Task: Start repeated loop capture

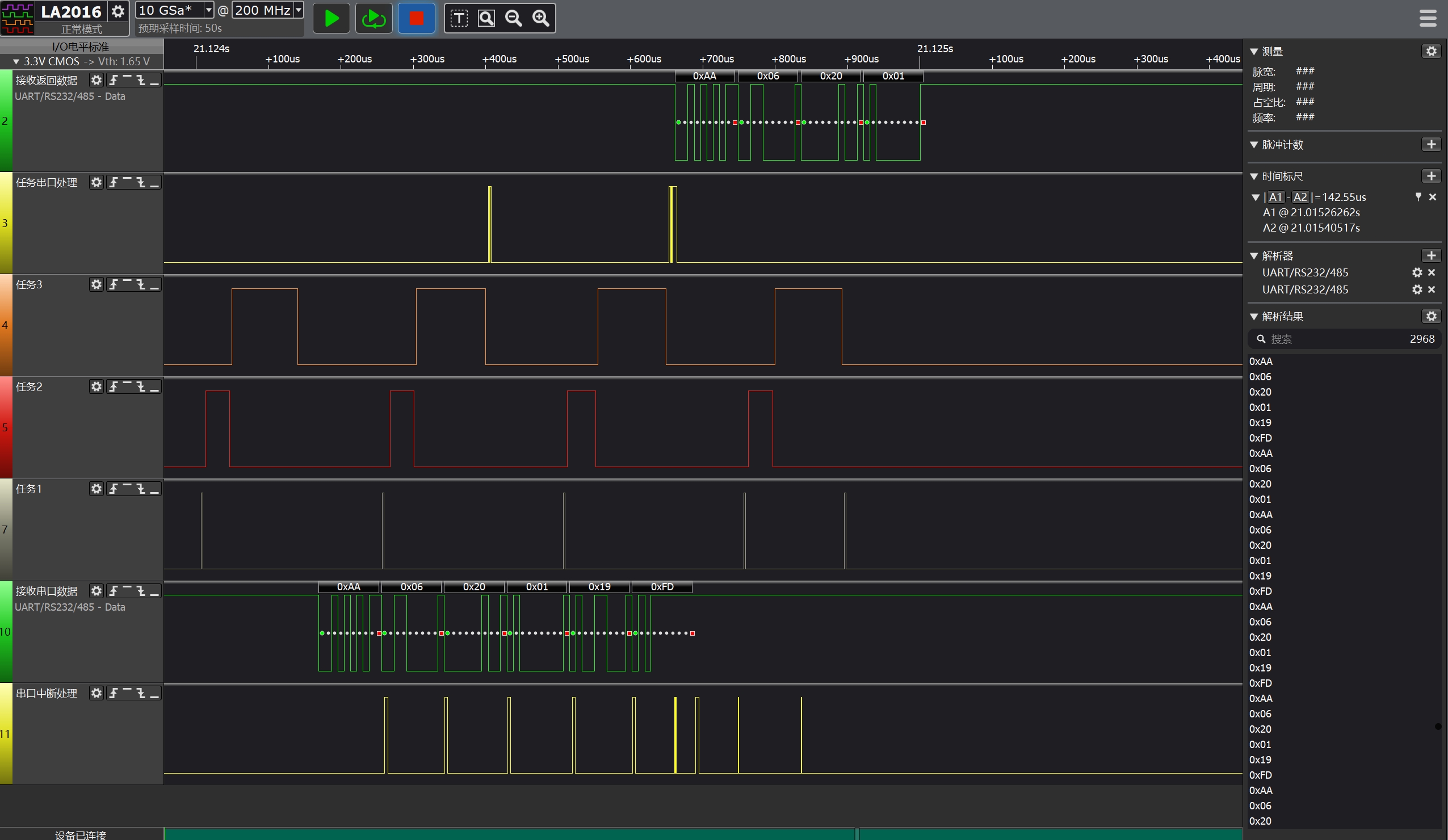Action: [x=373, y=18]
